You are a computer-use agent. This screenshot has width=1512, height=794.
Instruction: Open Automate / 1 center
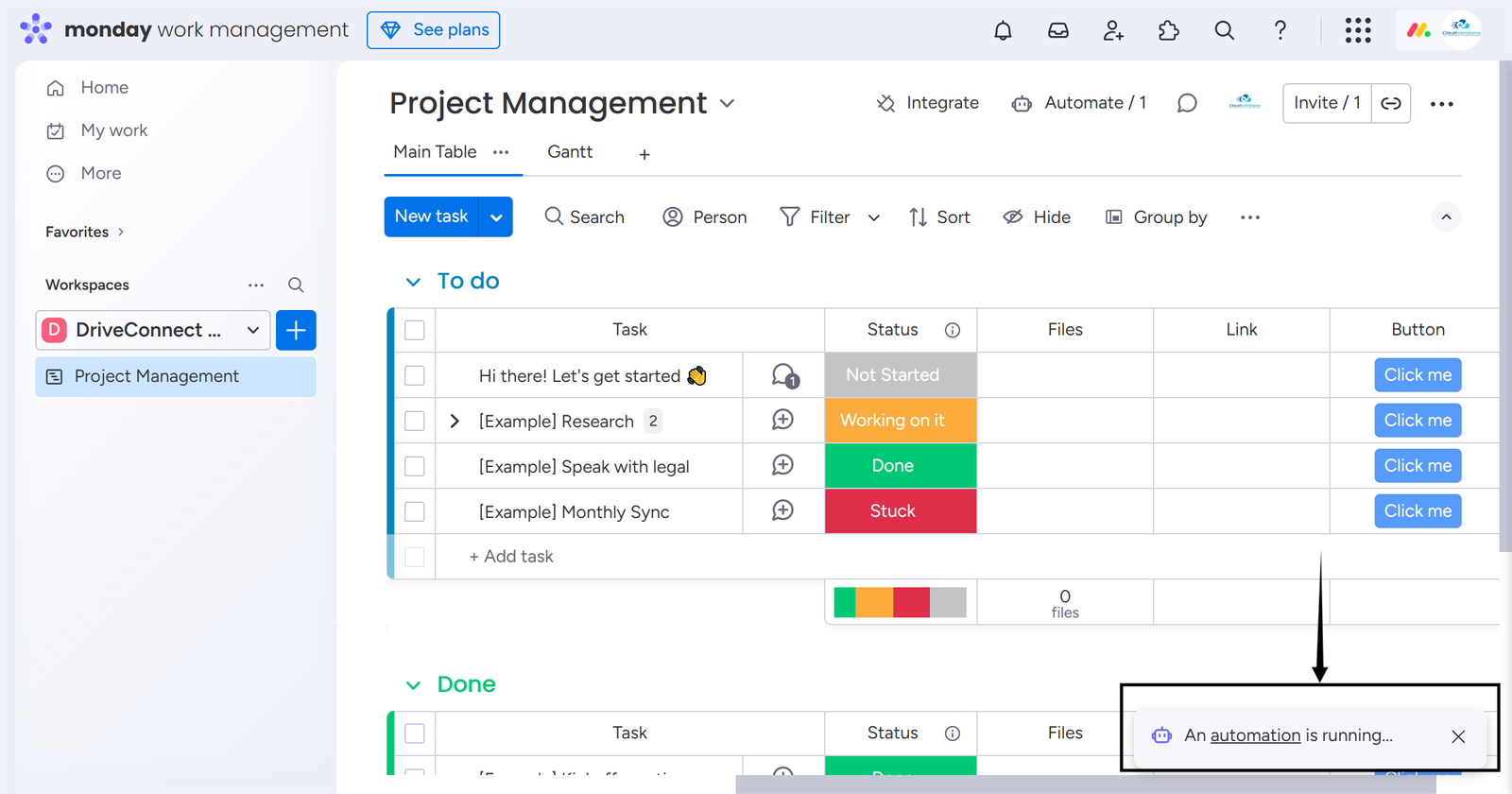1079,103
